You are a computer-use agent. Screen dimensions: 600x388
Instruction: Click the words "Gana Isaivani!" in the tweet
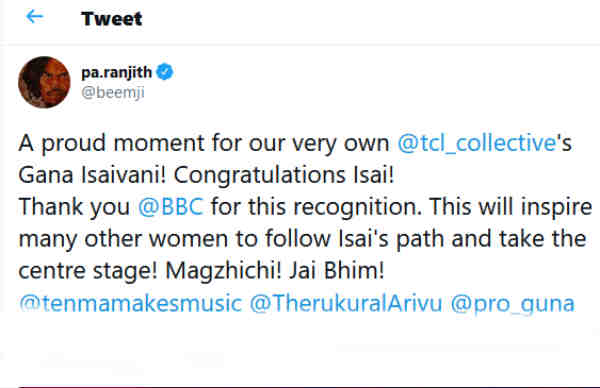(92, 175)
